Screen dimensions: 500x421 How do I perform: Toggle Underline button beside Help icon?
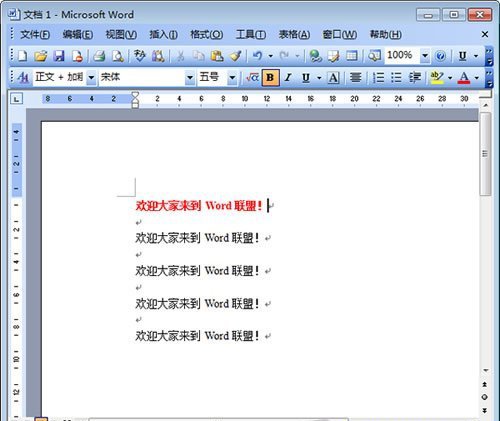click(463, 56)
